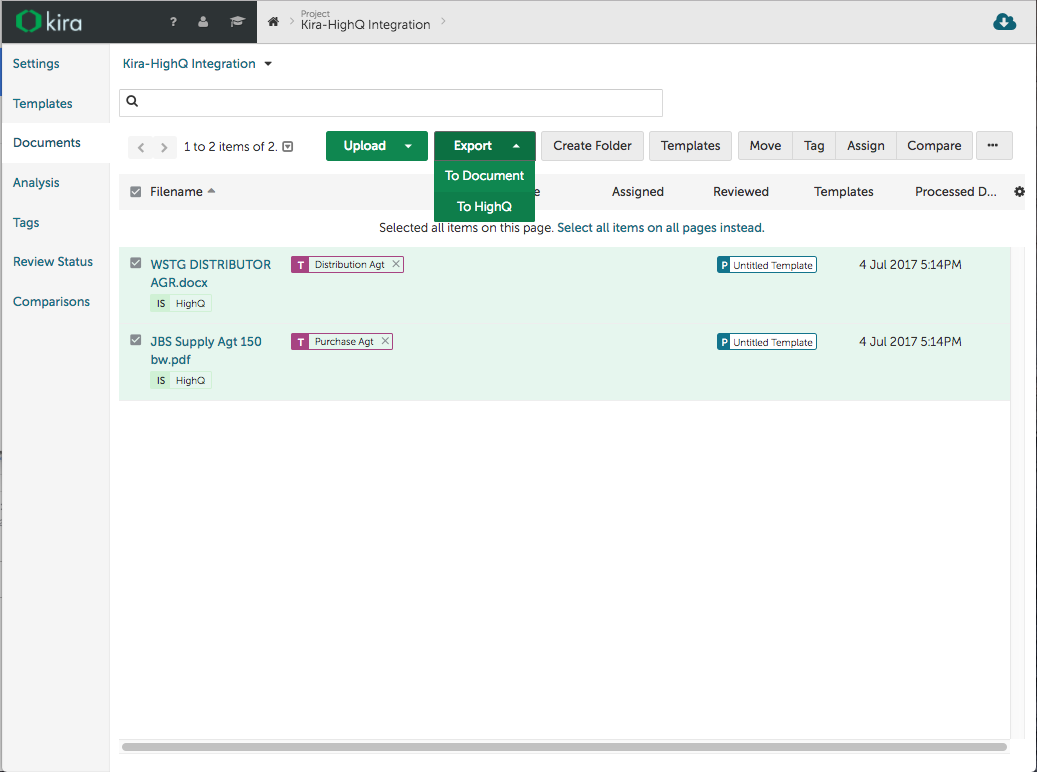Open the help question mark icon
This screenshot has width=1037, height=772.
click(173, 22)
